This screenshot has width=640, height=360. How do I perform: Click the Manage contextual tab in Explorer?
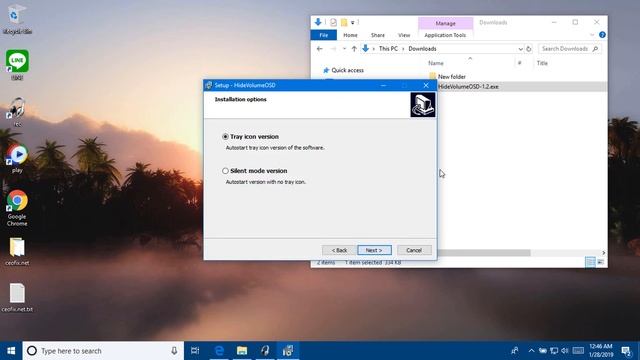click(445, 24)
